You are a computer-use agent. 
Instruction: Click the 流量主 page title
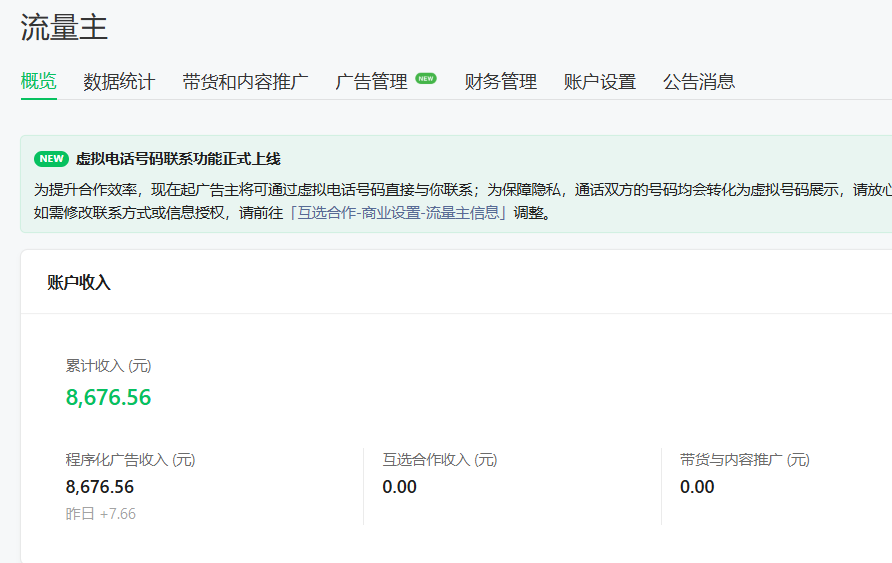click(x=64, y=27)
